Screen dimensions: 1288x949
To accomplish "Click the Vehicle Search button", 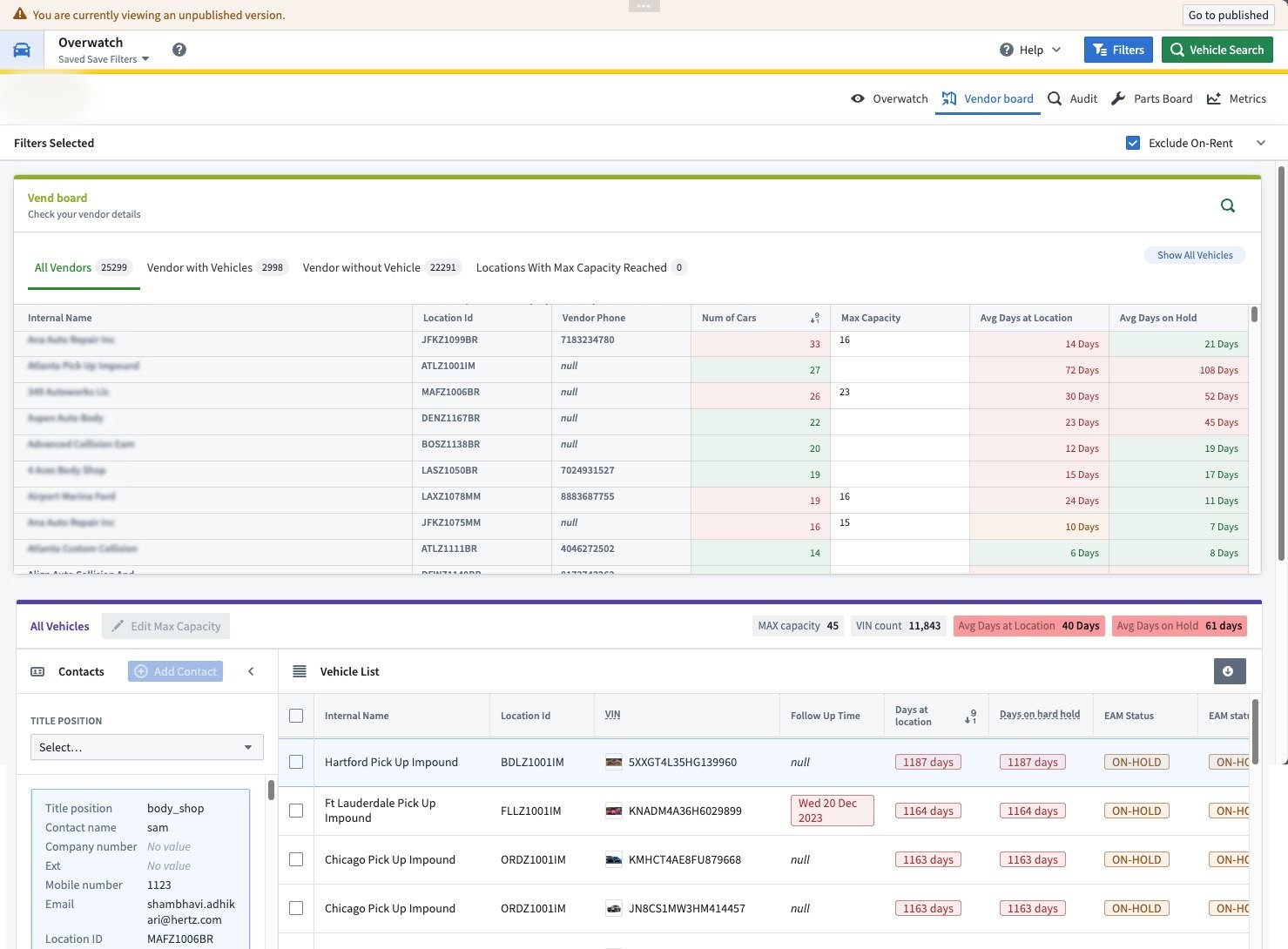I will 1217,50.
